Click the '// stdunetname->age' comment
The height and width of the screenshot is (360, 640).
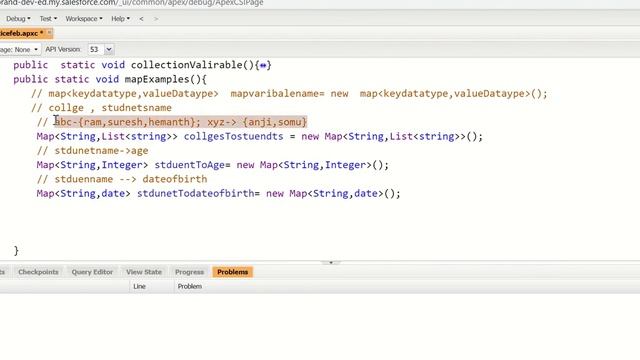[93, 151]
